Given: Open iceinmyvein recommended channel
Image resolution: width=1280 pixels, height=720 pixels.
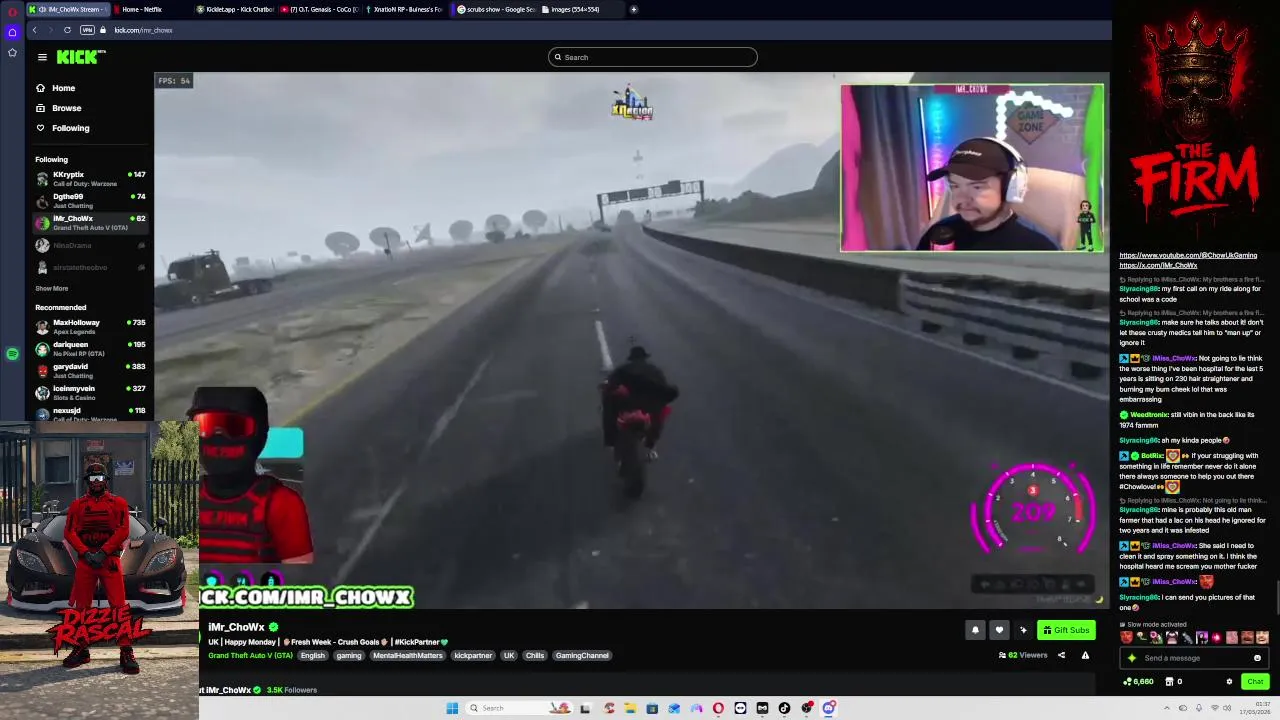Looking at the screenshot, I should 90,393.
